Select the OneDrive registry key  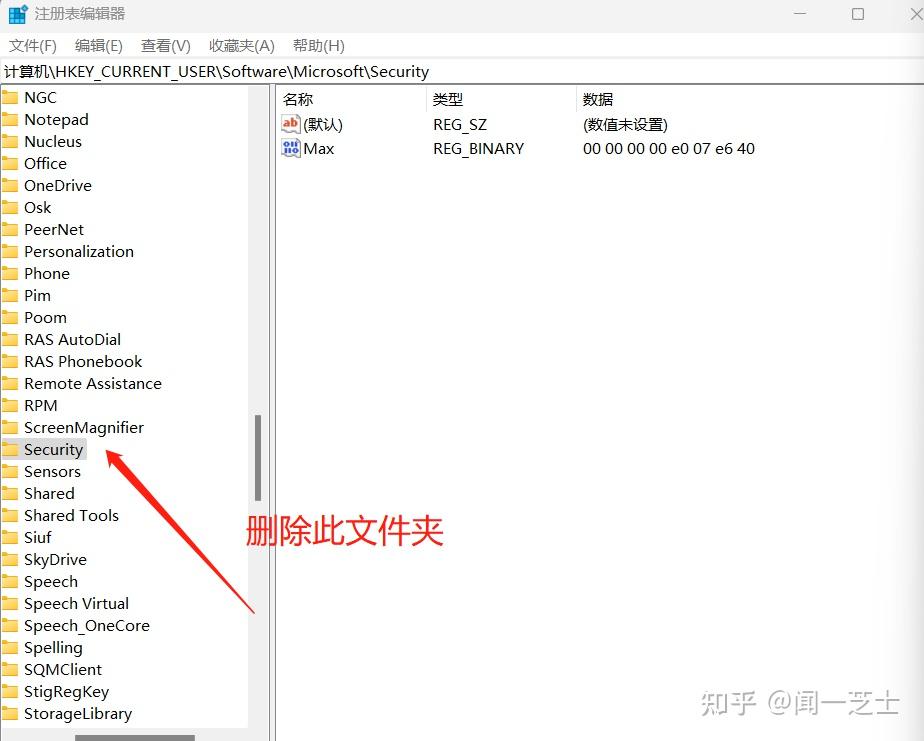click(58, 185)
